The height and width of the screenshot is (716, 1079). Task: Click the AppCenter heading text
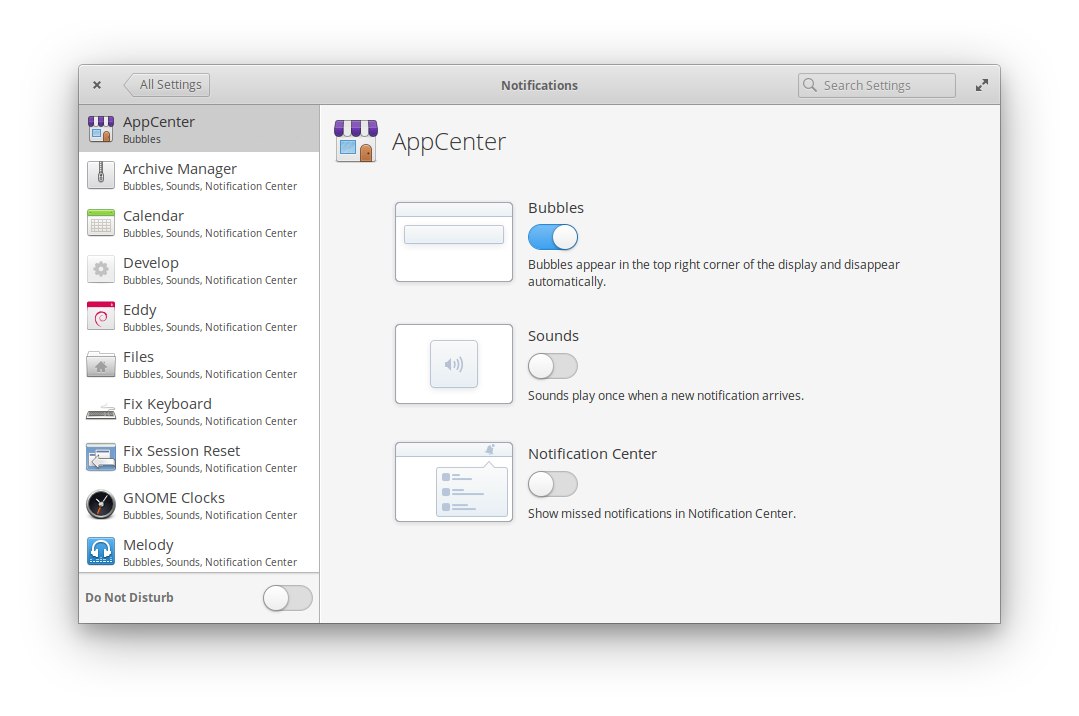click(449, 142)
